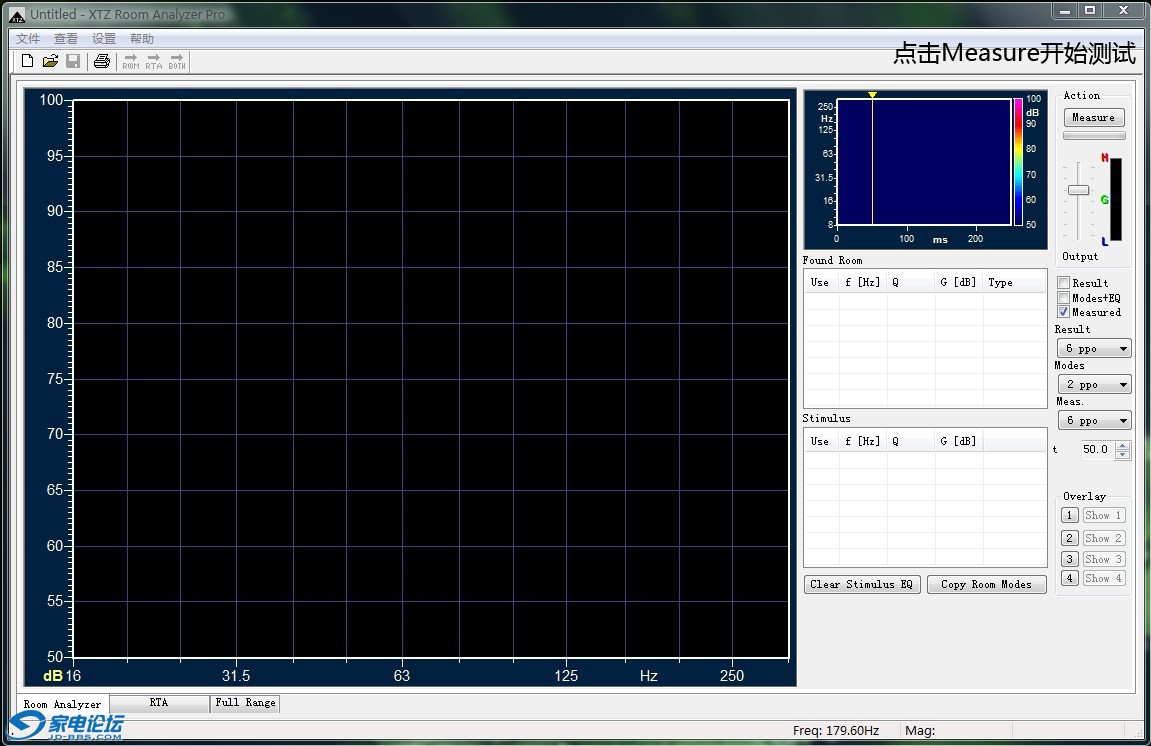Start measurement with the Measure button
The height and width of the screenshot is (746, 1151).
[1094, 117]
